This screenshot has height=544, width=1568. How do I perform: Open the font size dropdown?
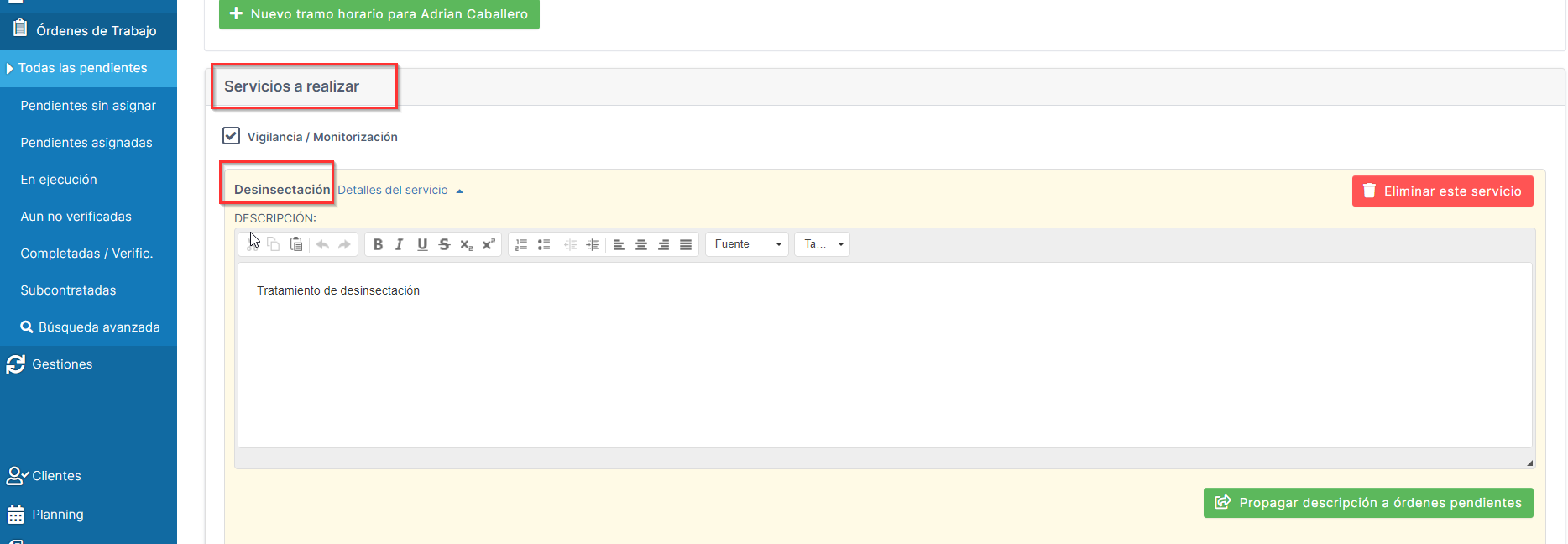coord(823,244)
